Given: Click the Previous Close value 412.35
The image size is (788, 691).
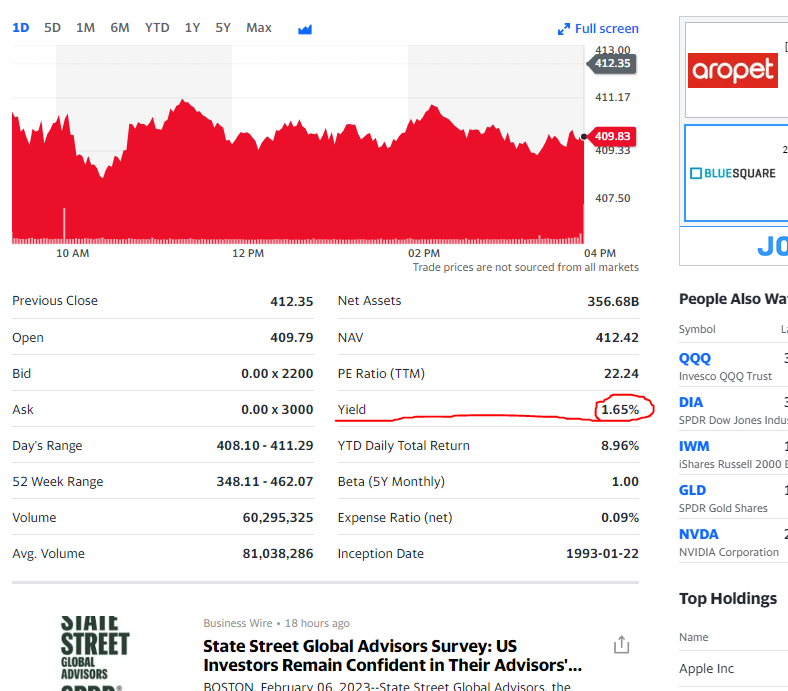Looking at the screenshot, I should [291, 301].
